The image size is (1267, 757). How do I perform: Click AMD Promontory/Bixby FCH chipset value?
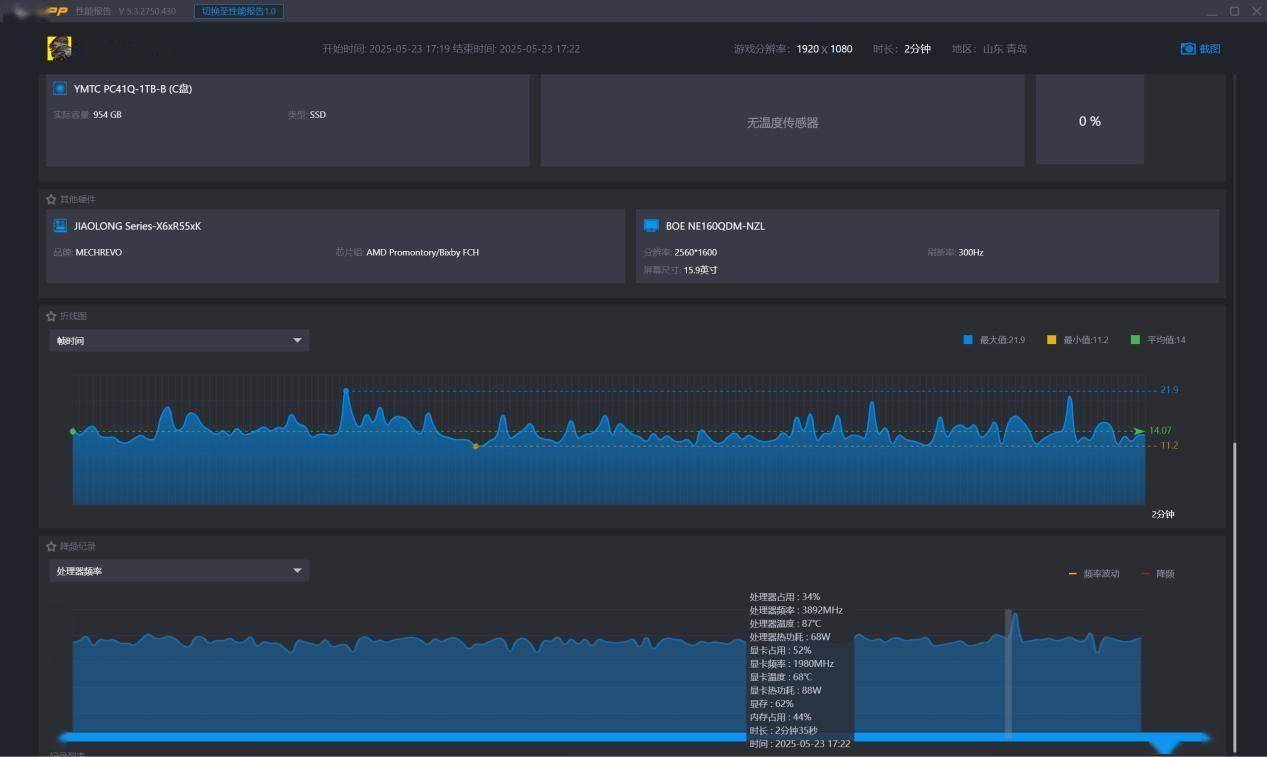pyautogui.click(x=422, y=252)
